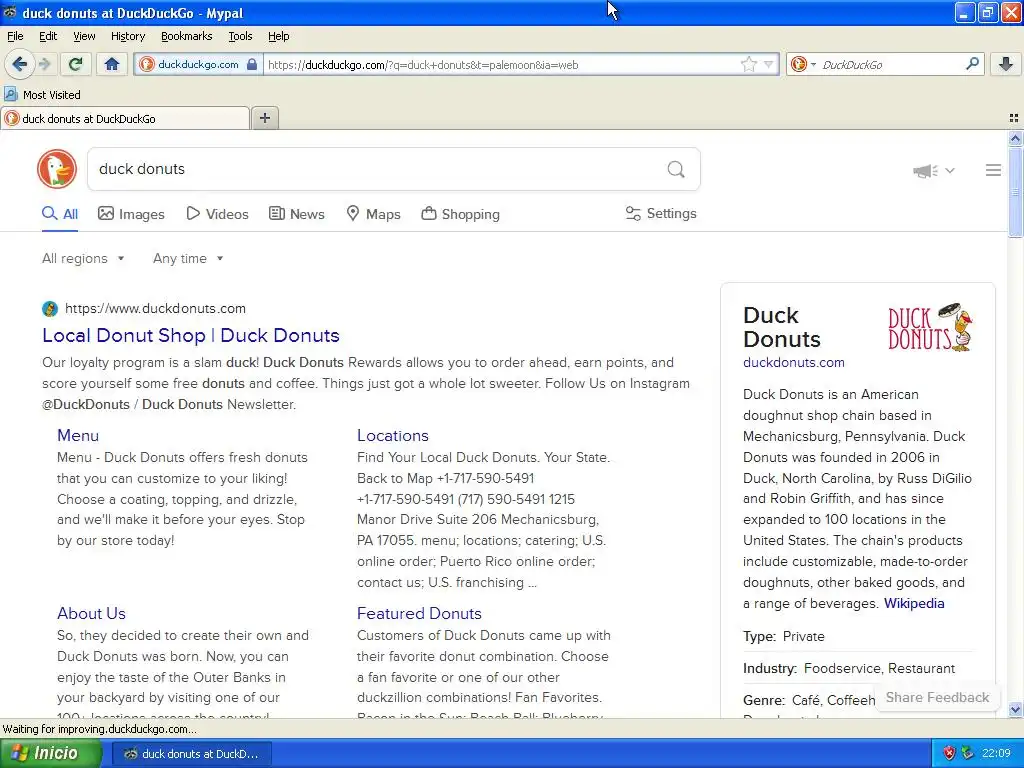Expand the chevron next to the megaphone
The image size is (1024, 768).
point(950,170)
